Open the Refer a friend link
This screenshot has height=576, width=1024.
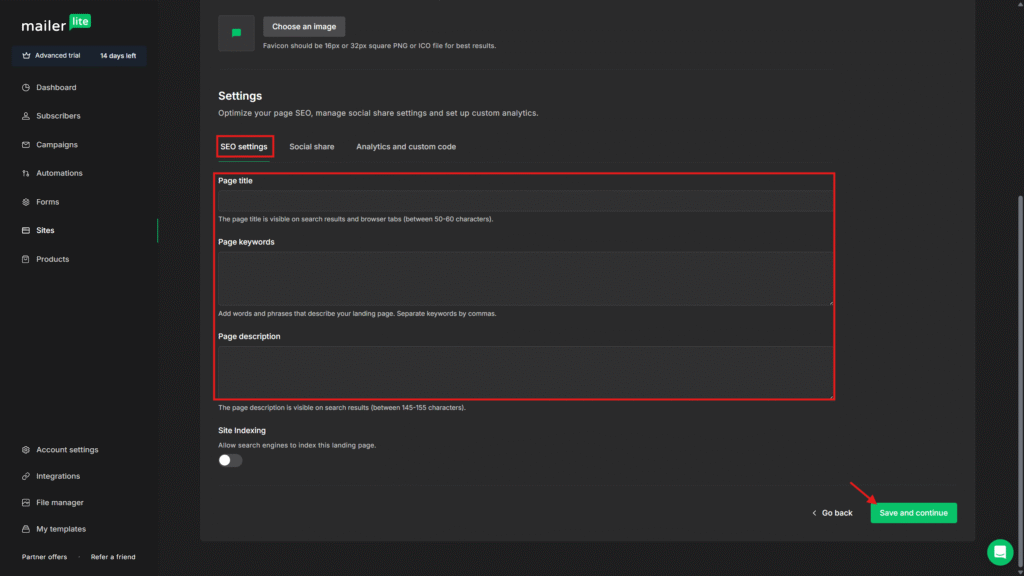[x=113, y=557]
